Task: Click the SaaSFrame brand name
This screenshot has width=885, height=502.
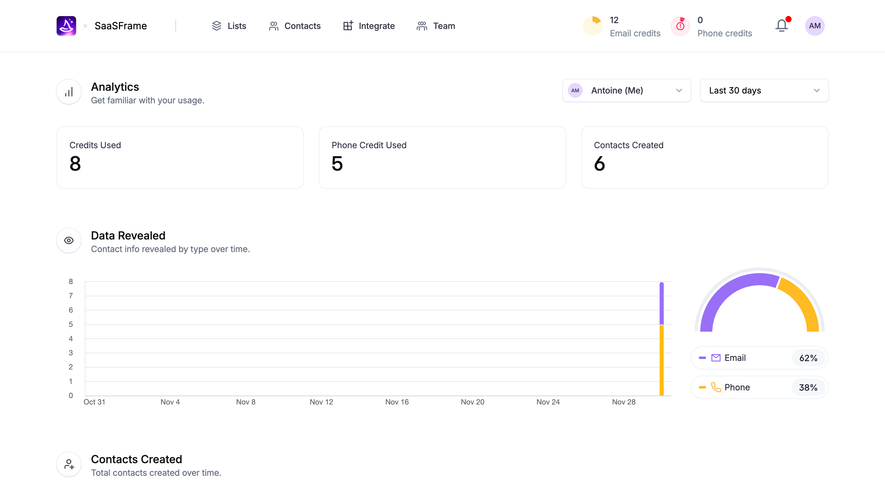Action: 121,26
